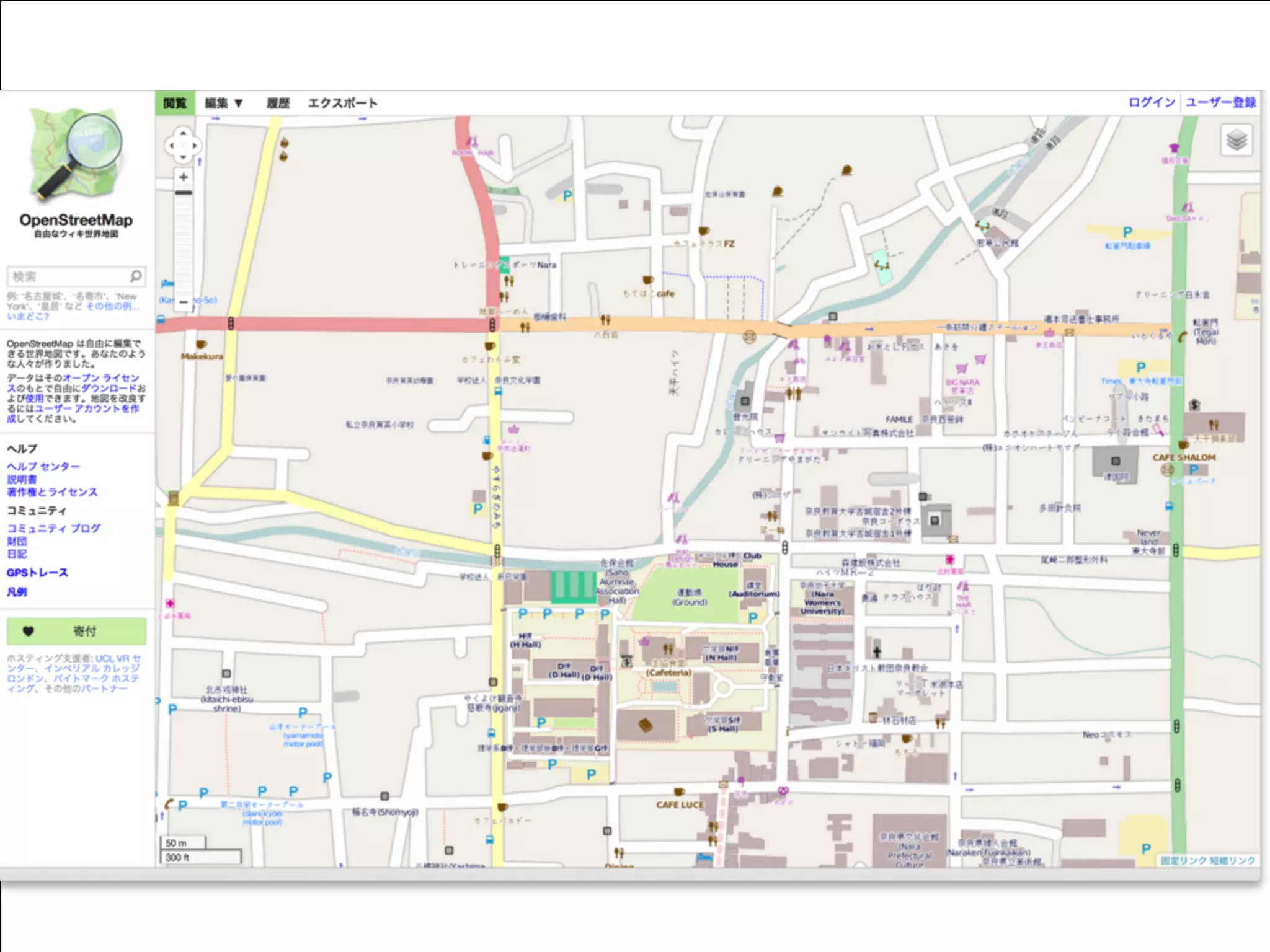Click the 固定リンク permalink
Image resolution: width=1270 pixels, height=952 pixels.
tap(1183, 860)
